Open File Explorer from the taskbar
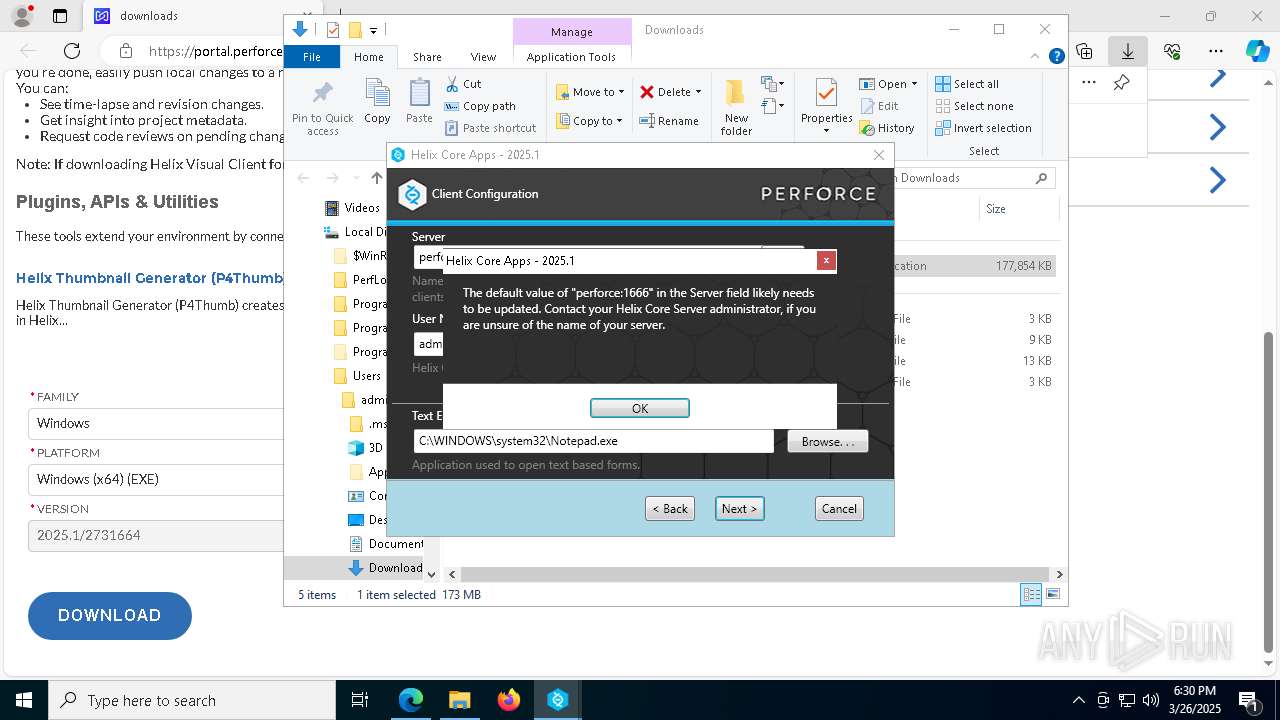 coord(460,700)
